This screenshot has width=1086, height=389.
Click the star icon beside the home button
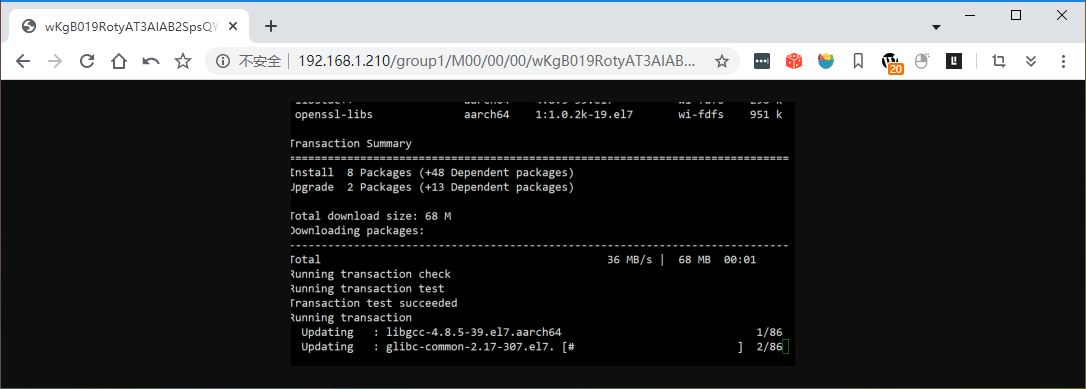point(183,62)
